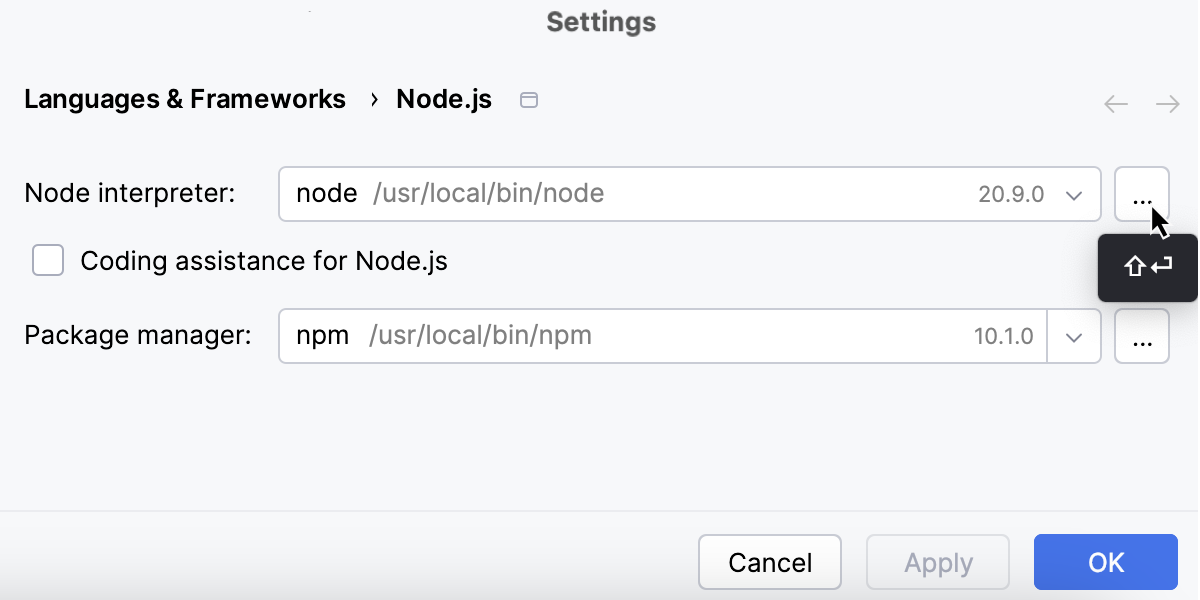Click the npm version label 10.1.0
This screenshot has height=600, width=1200.
tap(1003, 336)
